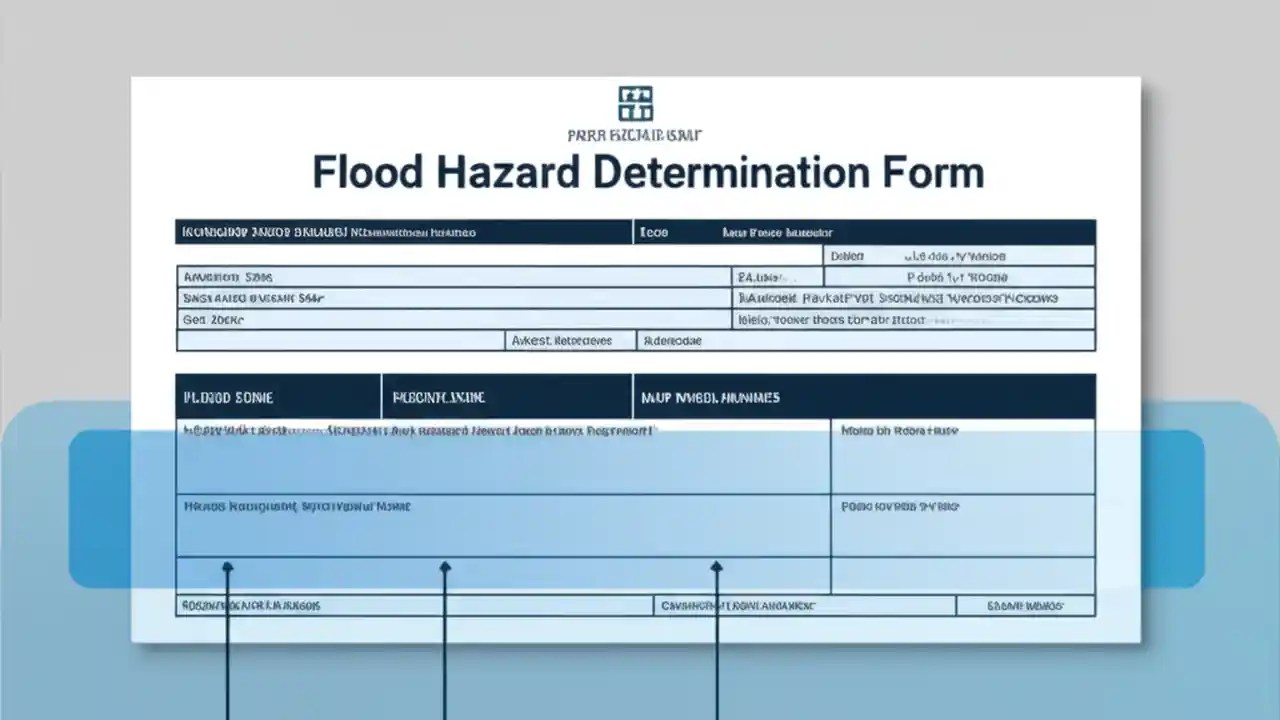Click the checkered grid logo above the title

point(636,102)
